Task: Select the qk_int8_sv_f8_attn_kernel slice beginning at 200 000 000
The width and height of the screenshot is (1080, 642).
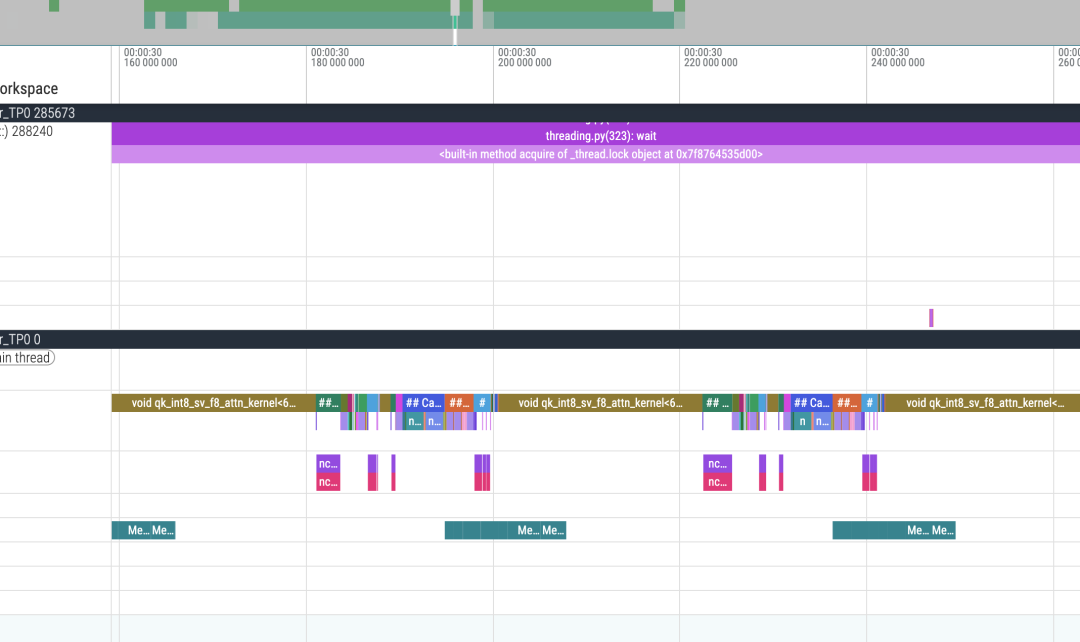Action: (598, 403)
